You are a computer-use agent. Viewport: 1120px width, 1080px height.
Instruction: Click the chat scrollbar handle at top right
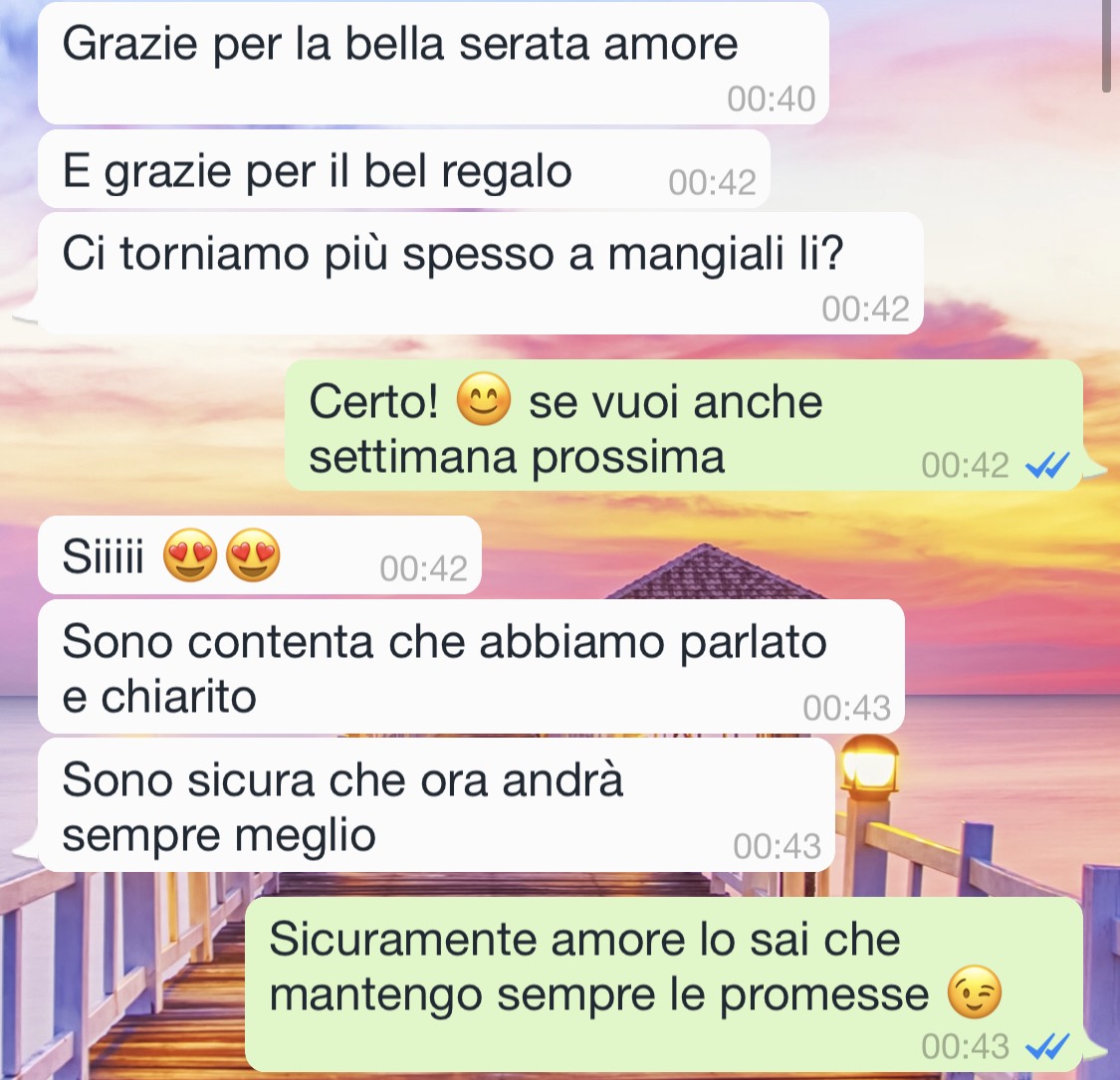click(1108, 47)
